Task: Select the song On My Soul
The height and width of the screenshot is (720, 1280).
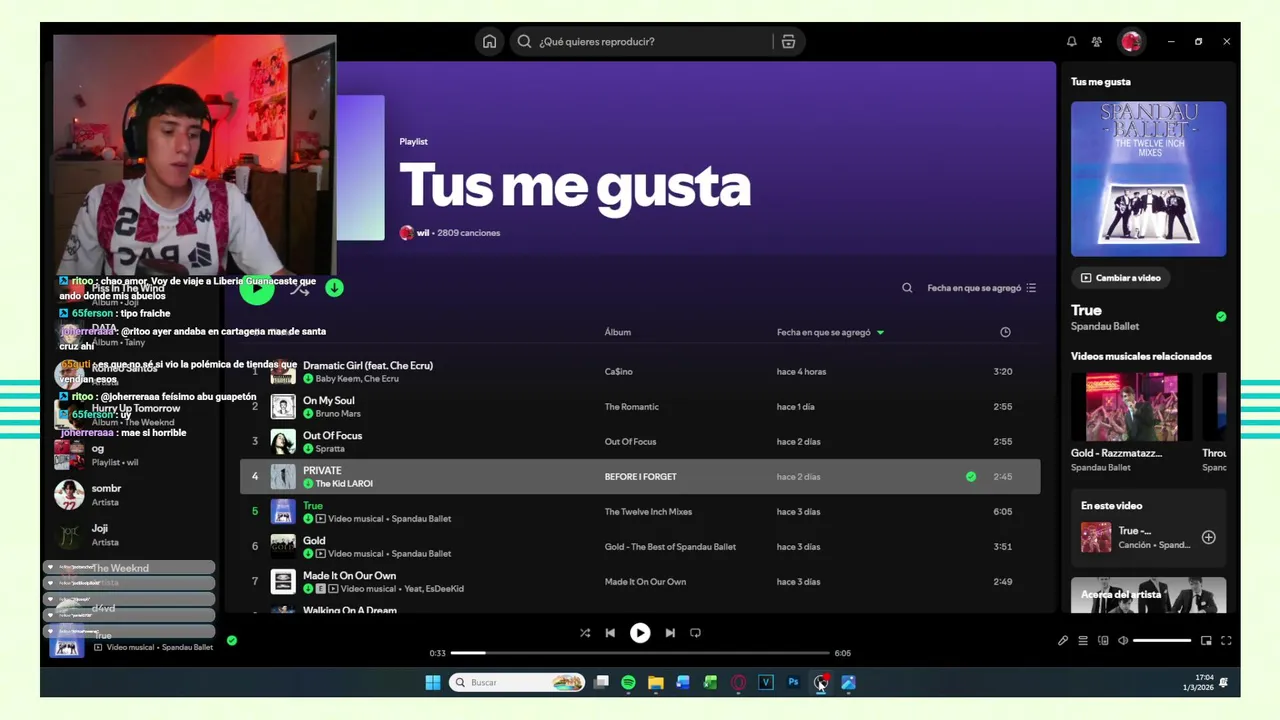Action: pos(329,401)
